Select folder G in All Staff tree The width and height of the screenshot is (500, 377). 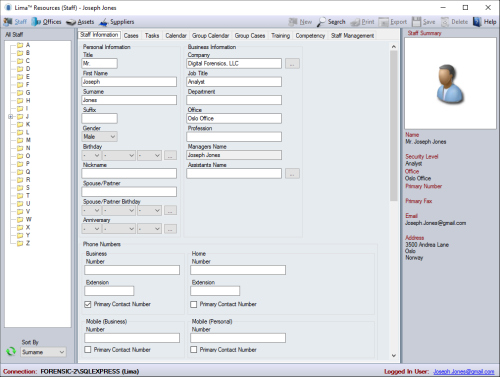24,92
